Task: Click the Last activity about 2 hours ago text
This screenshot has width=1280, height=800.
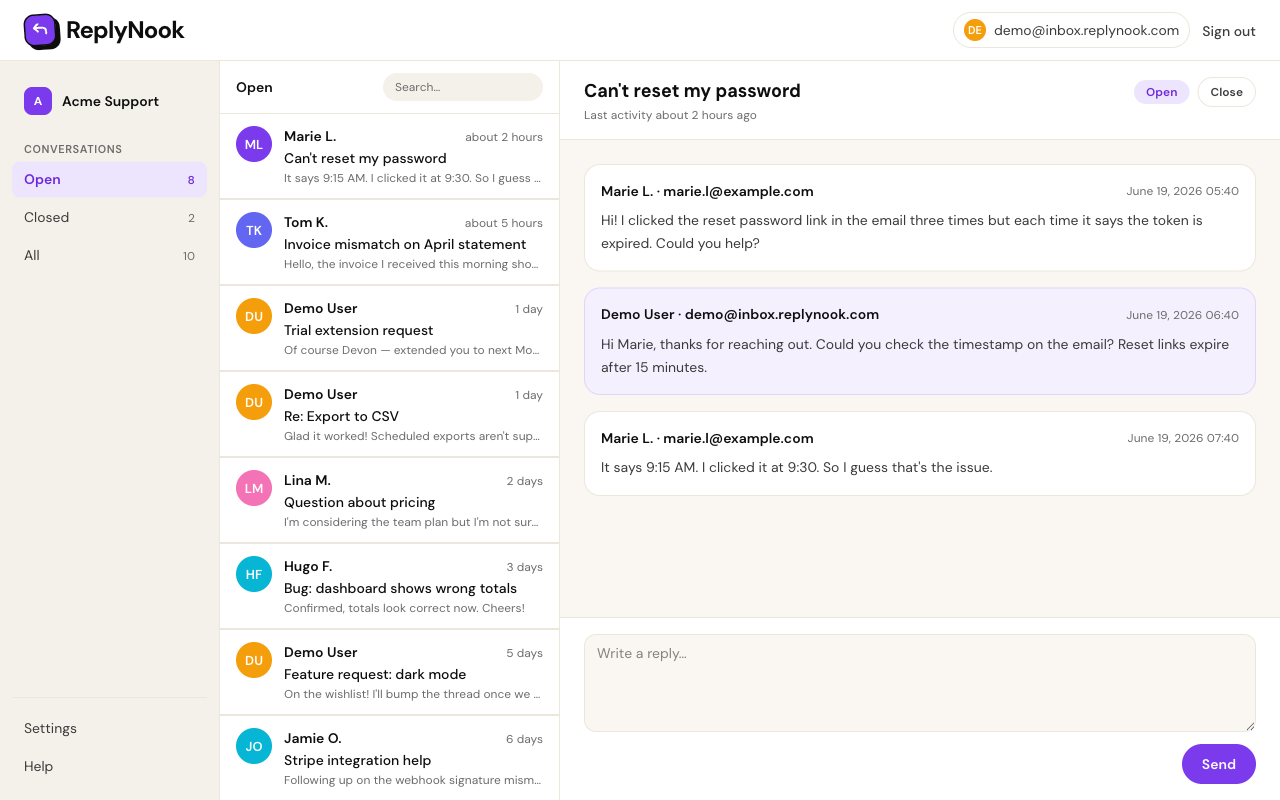Action: 670,115
